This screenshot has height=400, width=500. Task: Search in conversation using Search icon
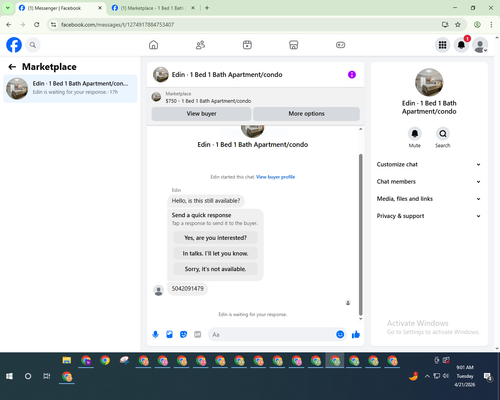[443, 134]
